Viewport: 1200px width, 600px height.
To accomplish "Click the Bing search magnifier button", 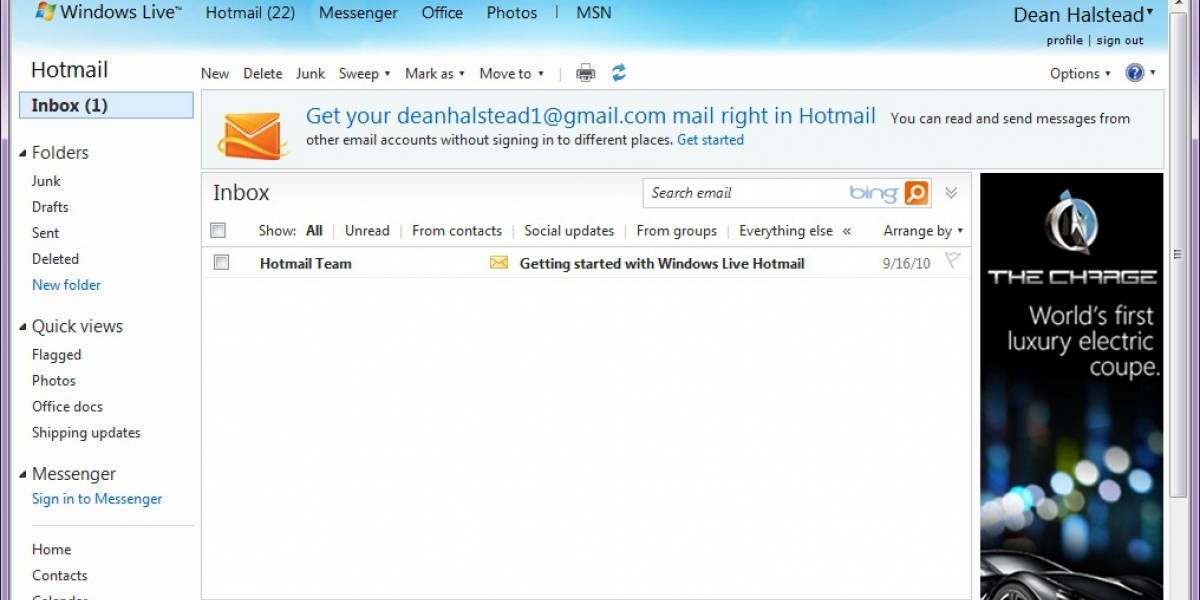I will tap(917, 193).
